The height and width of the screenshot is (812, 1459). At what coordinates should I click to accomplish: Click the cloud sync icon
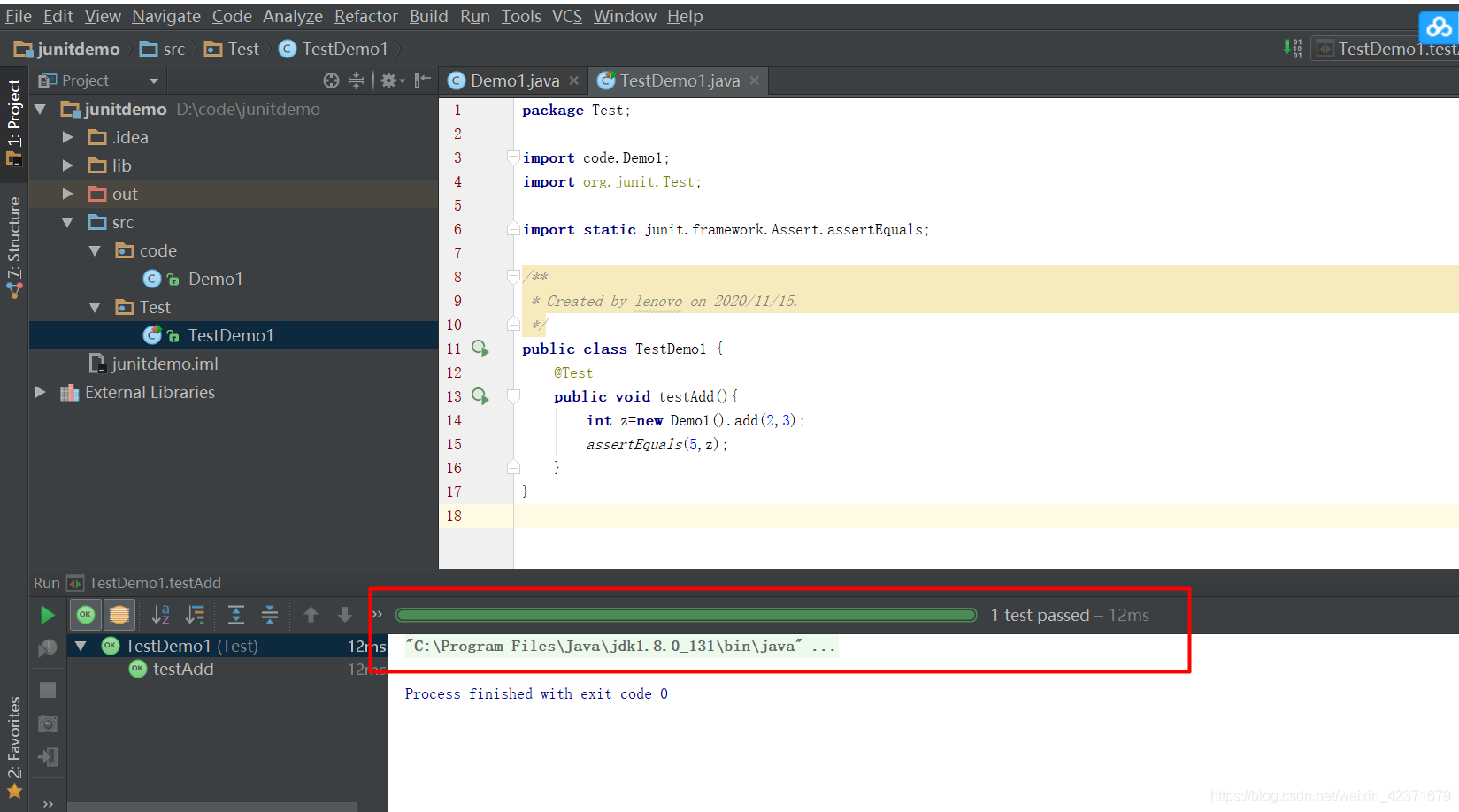pos(1438,27)
